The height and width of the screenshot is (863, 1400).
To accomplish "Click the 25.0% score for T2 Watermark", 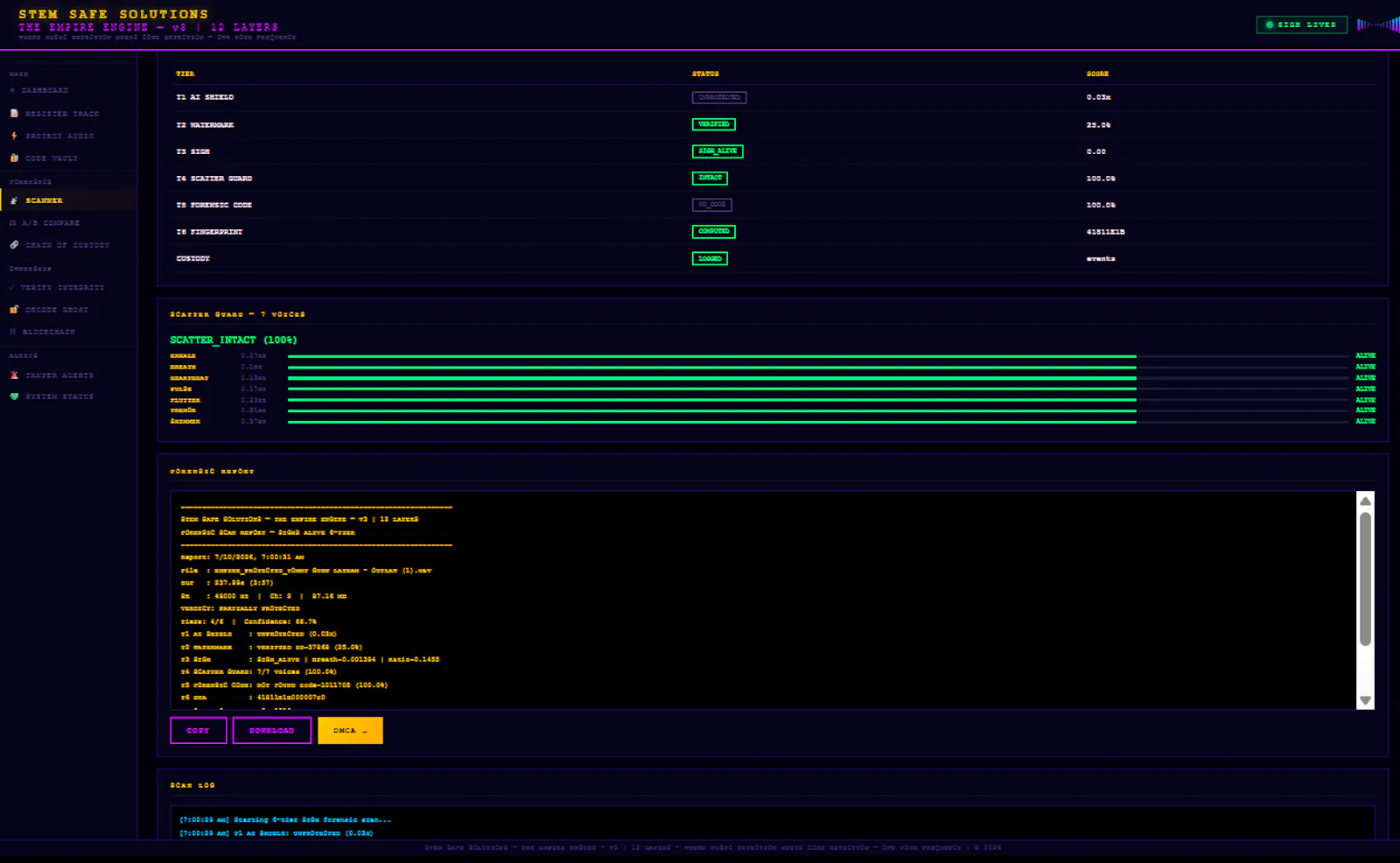I will click(1099, 125).
